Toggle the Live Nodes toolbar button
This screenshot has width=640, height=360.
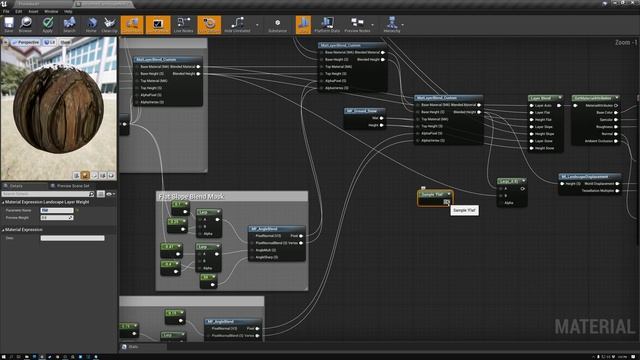point(184,24)
